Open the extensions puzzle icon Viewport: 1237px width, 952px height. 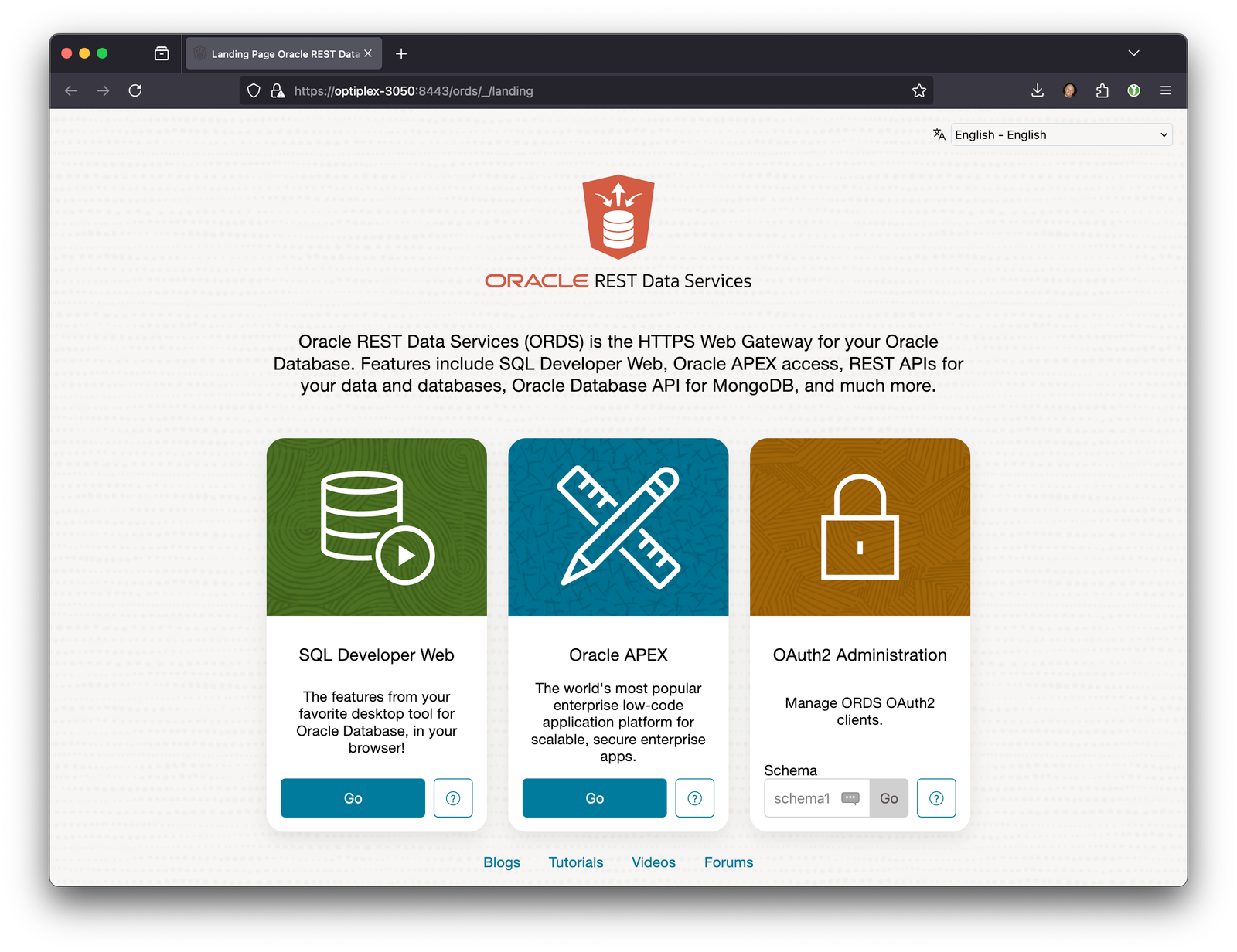tap(1102, 90)
